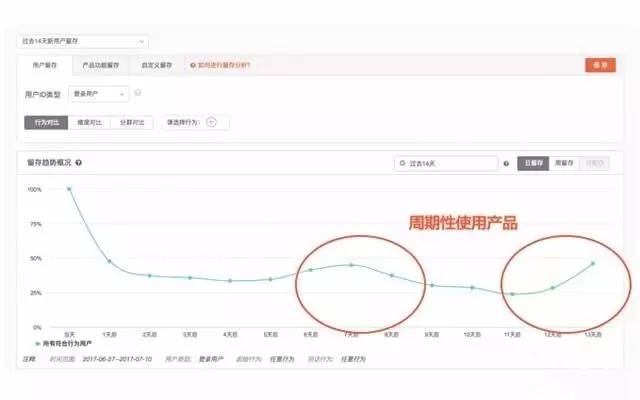Click the data point at 1天后
Image resolution: width=640 pixels, height=400 pixels.
[109, 261]
